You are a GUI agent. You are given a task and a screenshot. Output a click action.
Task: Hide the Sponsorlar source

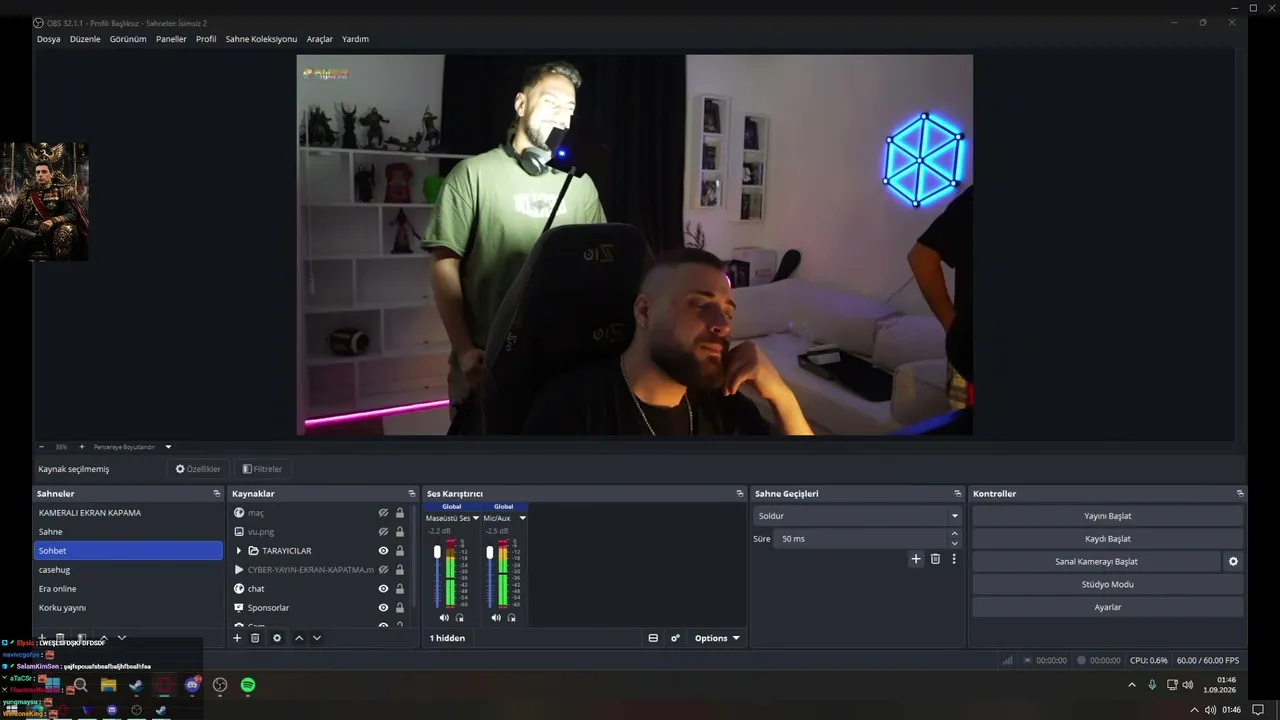pyautogui.click(x=383, y=608)
